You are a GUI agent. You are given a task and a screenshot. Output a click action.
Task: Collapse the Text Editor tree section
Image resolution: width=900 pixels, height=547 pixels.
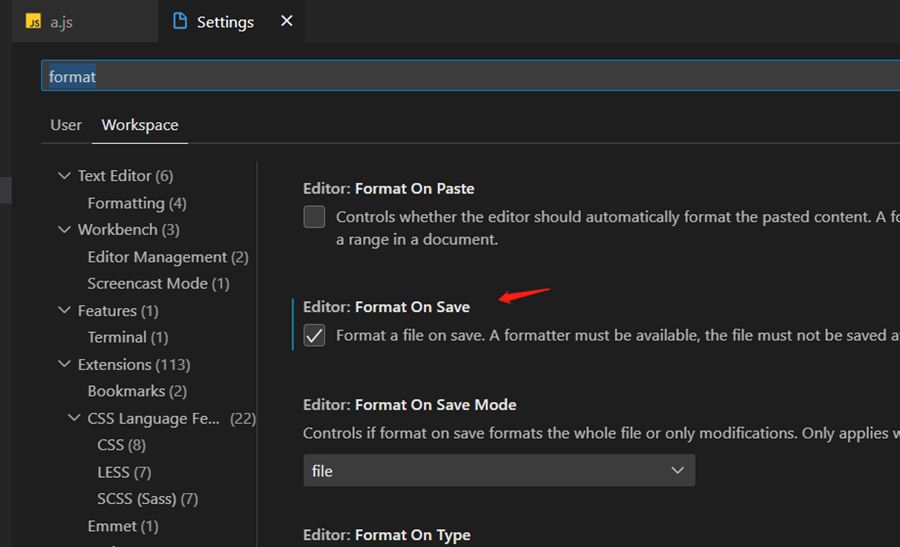tap(65, 176)
